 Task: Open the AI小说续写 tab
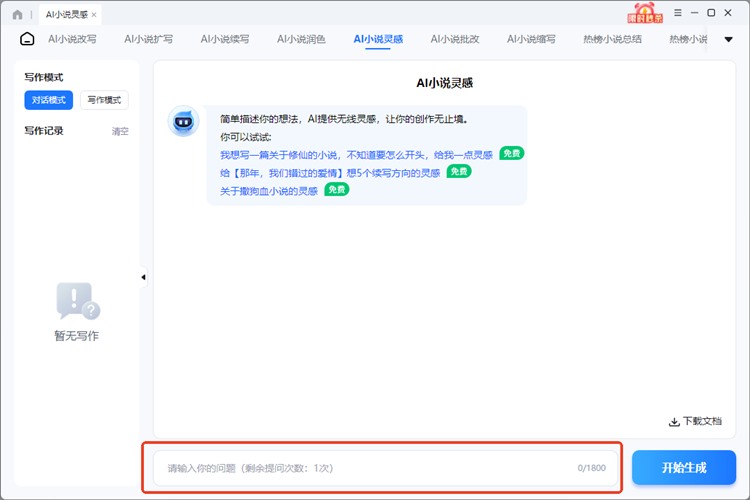point(225,39)
